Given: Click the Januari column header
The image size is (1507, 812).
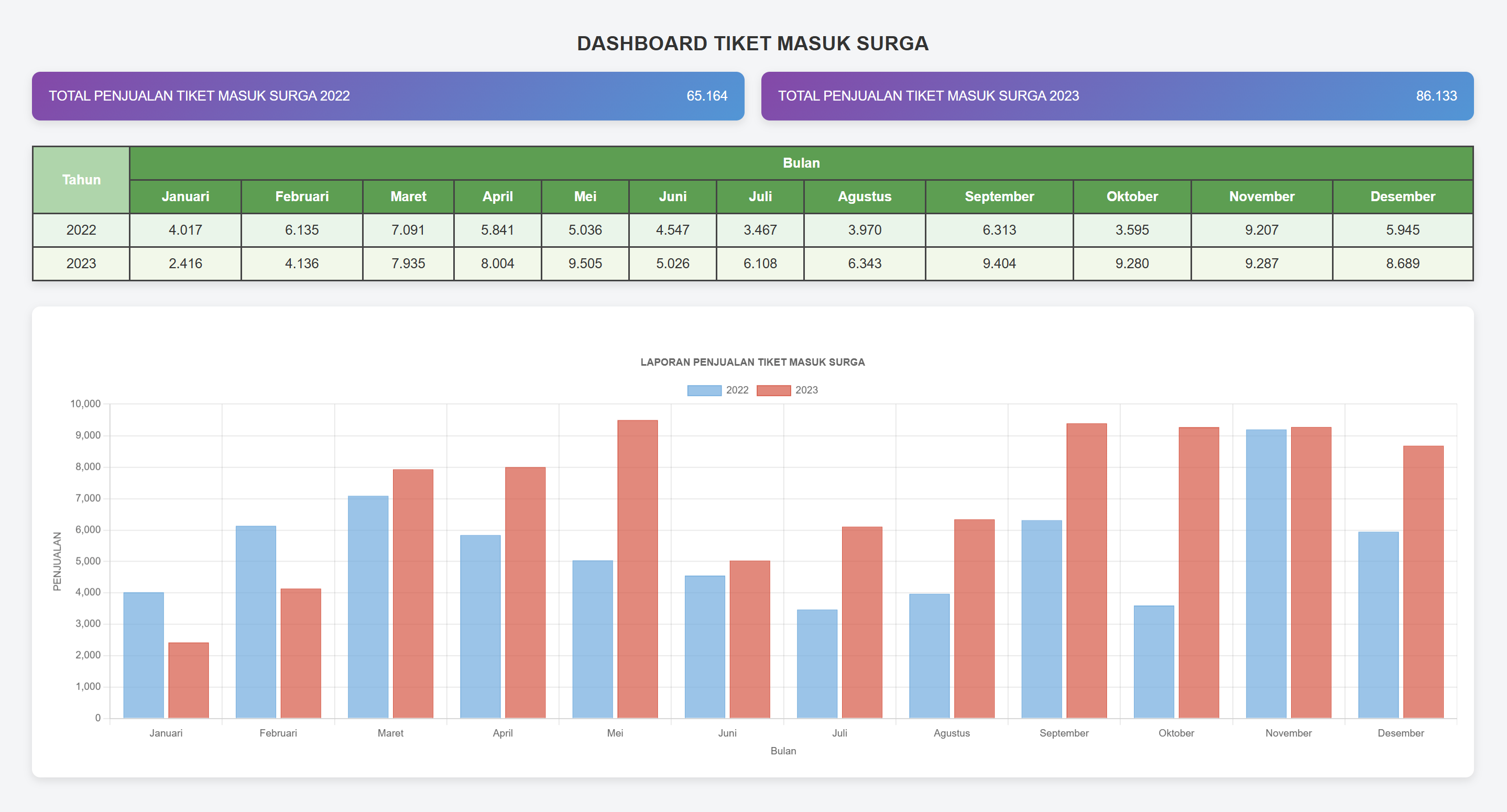Looking at the screenshot, I should tap(185, 196).
